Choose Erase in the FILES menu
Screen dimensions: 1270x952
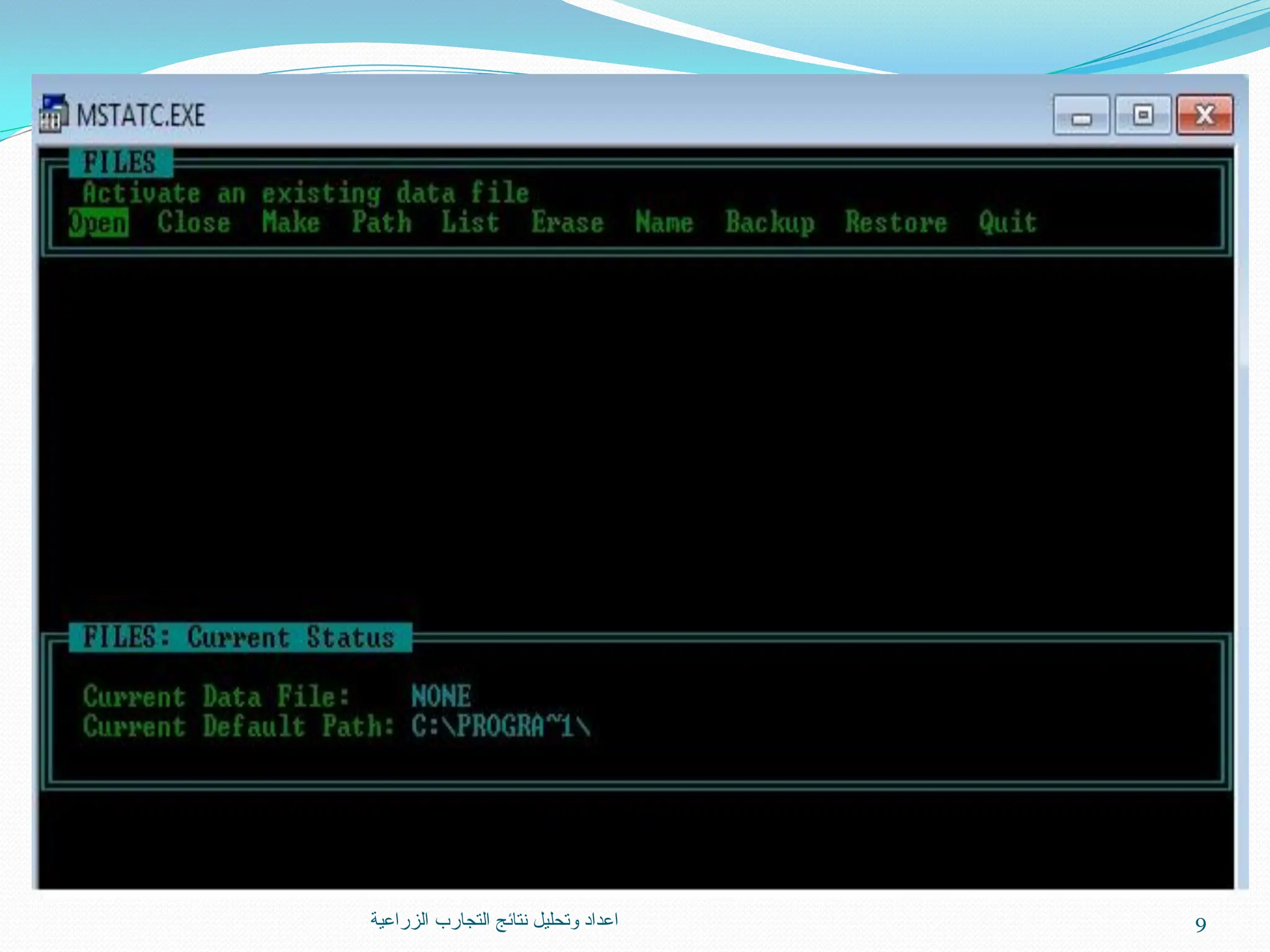coord(567,223)
